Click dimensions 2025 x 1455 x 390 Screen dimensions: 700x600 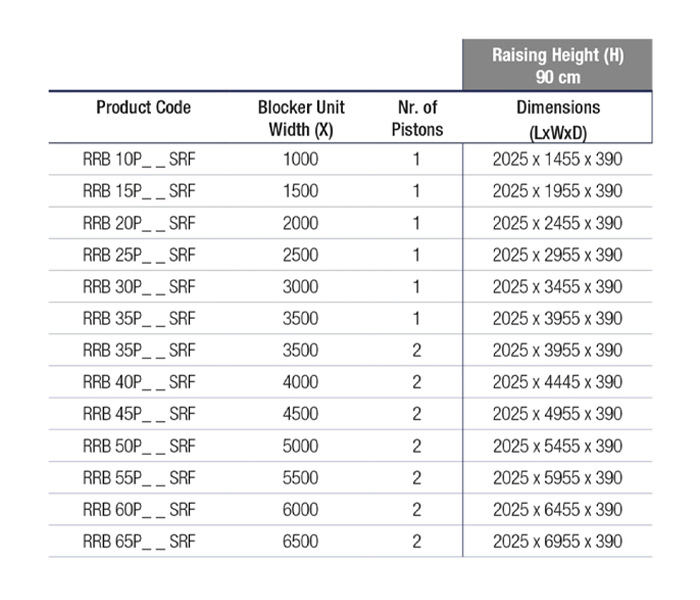[x=557, y=159]
